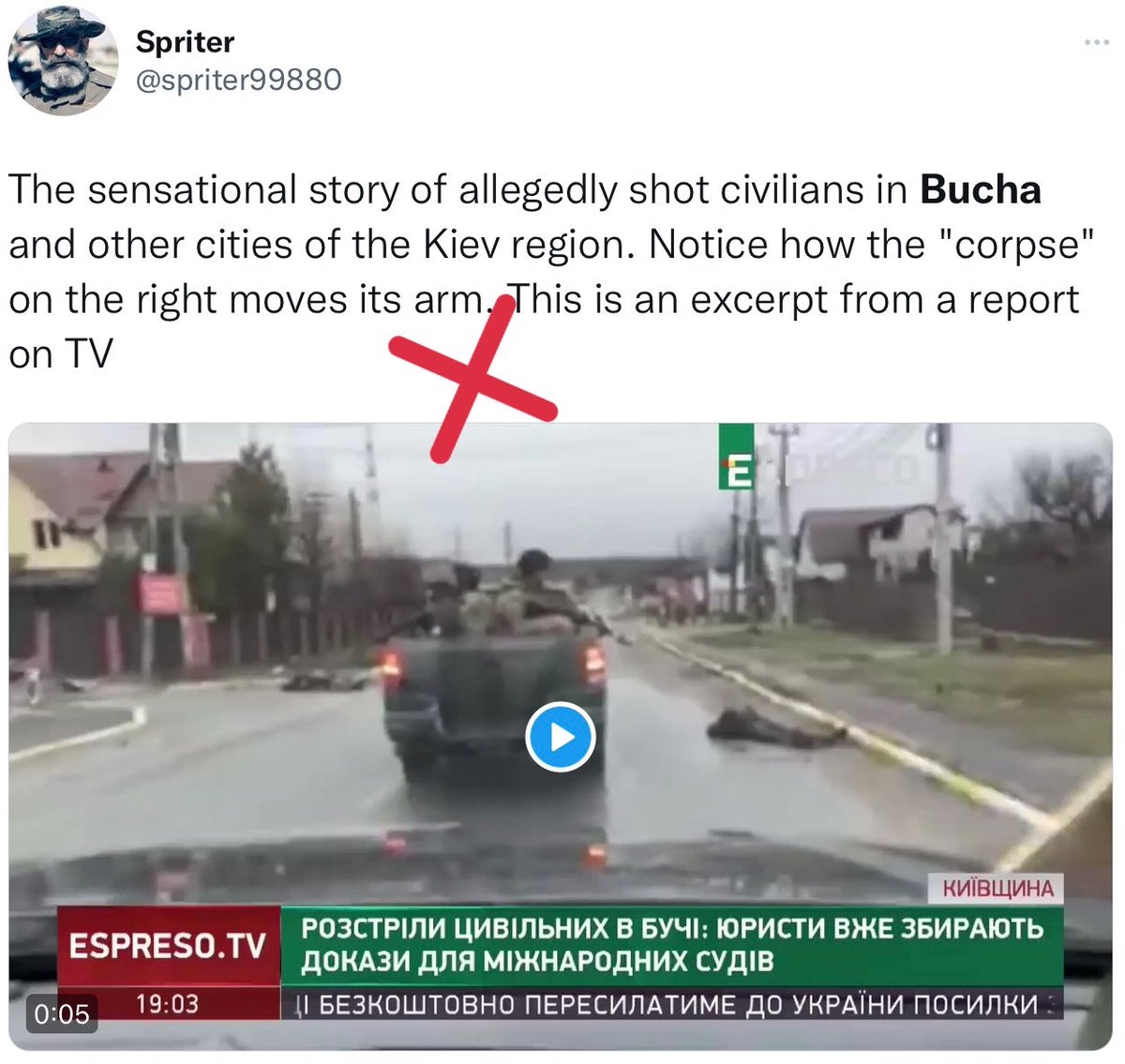Click the green РОЗСТРІЛИ ЦИВІЛЬНИХ headline banner
The height and width of the screenshot is (1064, 1125).
(x=672, y=945)
